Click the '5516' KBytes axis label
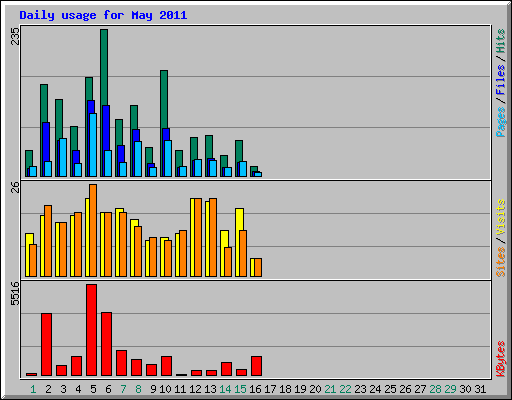Viewport: 512px width, 400px height. click(15, 294)
